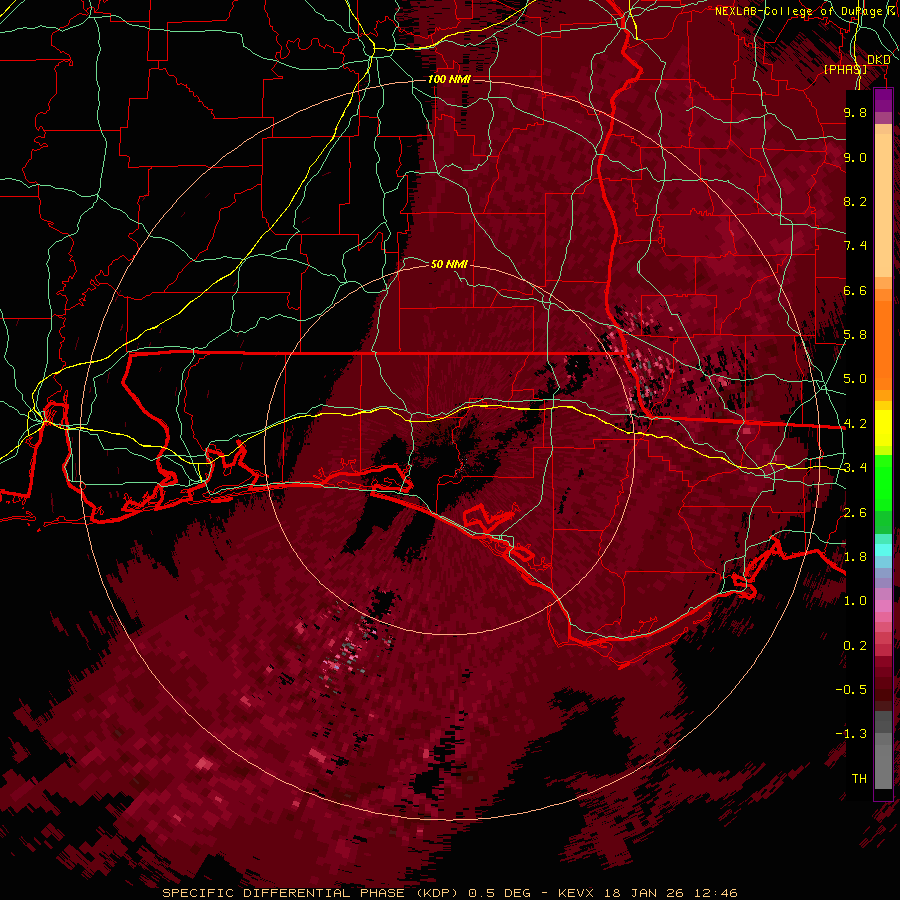
Task: Select the 4.2 scale label
Action: pyautogui.click(x=855, y=424)
